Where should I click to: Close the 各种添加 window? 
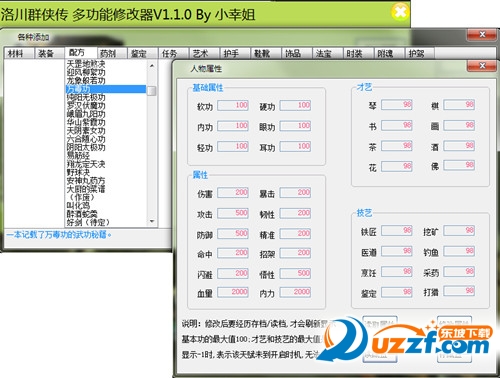(482, 34)
